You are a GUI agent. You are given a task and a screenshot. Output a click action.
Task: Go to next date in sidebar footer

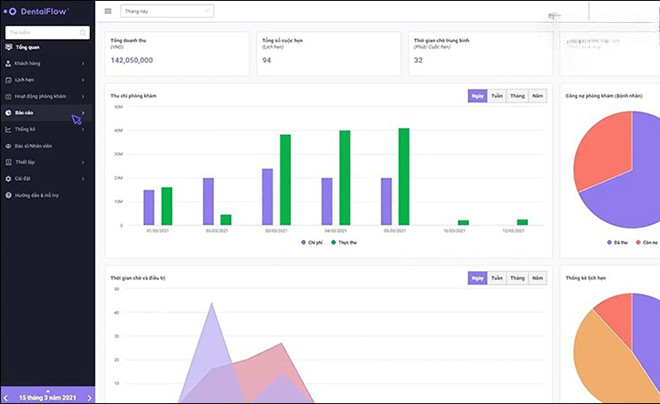(89, 397)
